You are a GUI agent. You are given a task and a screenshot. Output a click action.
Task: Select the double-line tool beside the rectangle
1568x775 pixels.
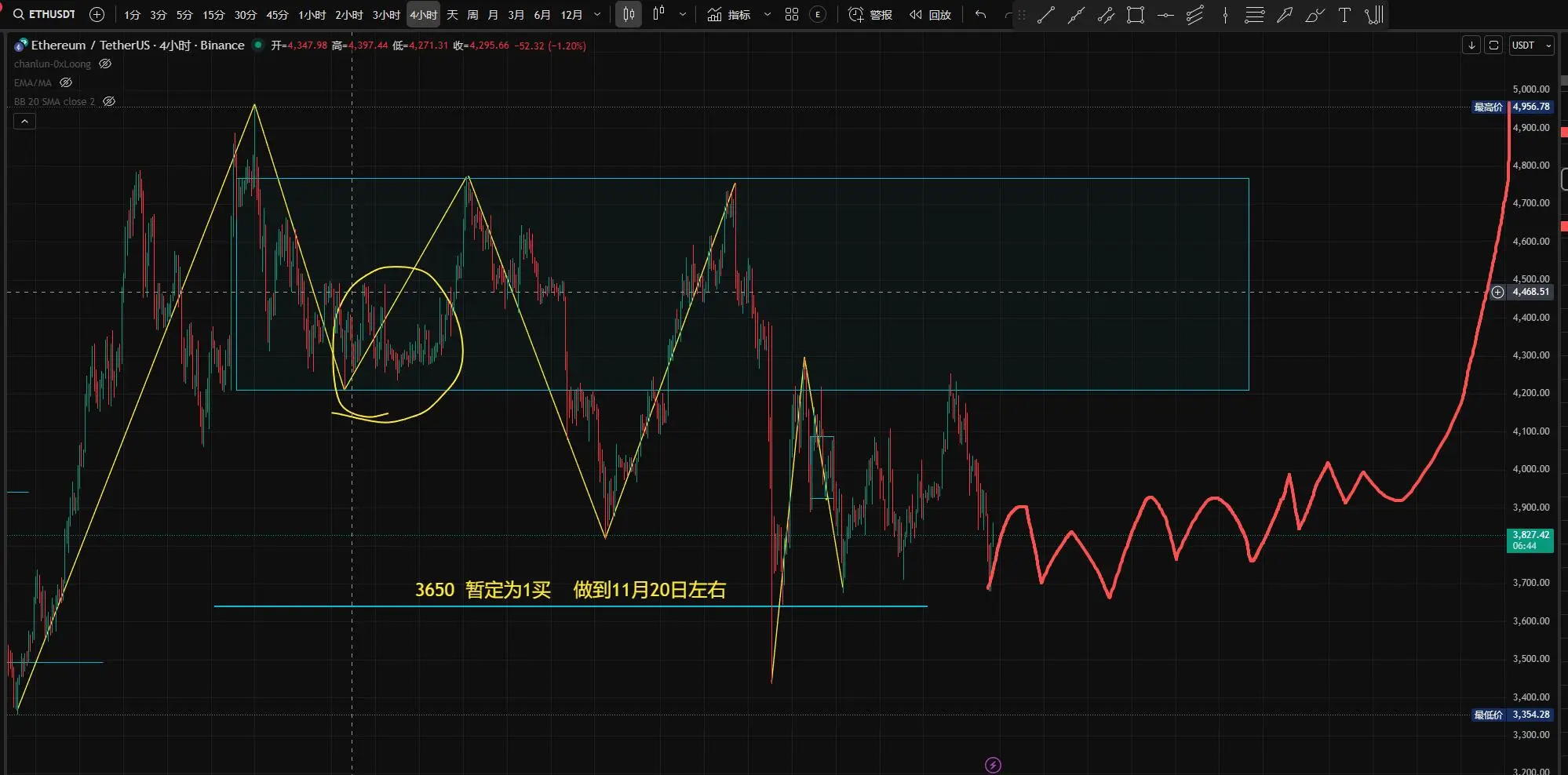[1106, 15]
